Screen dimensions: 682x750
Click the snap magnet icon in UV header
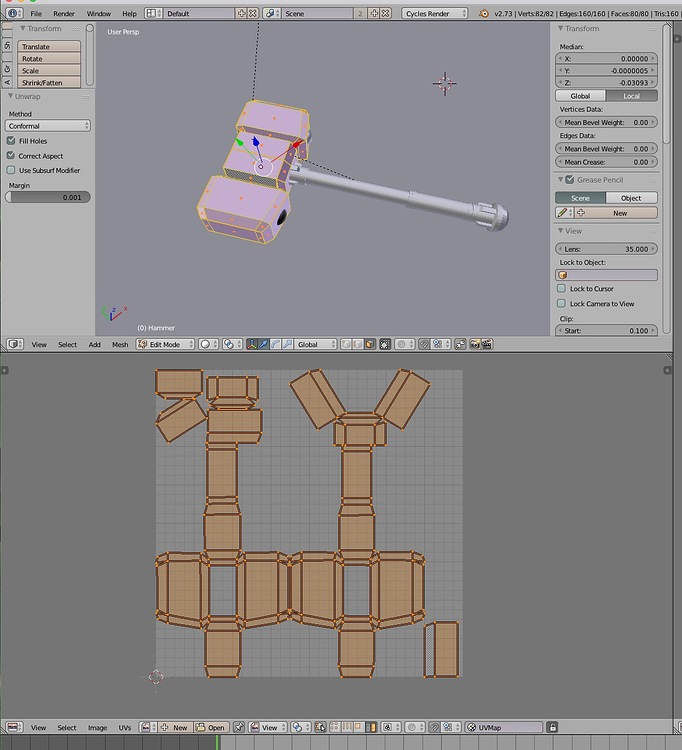click(434, 728)
